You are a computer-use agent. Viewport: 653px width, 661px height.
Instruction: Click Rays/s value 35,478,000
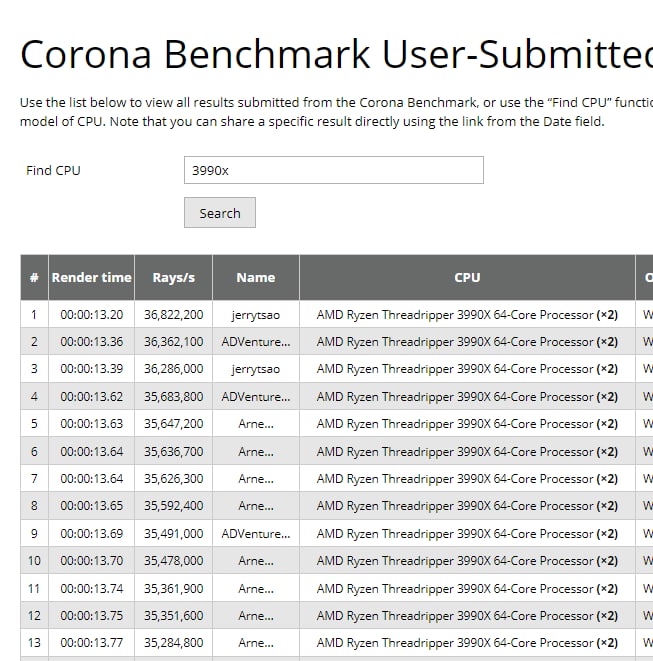[173, 561]
